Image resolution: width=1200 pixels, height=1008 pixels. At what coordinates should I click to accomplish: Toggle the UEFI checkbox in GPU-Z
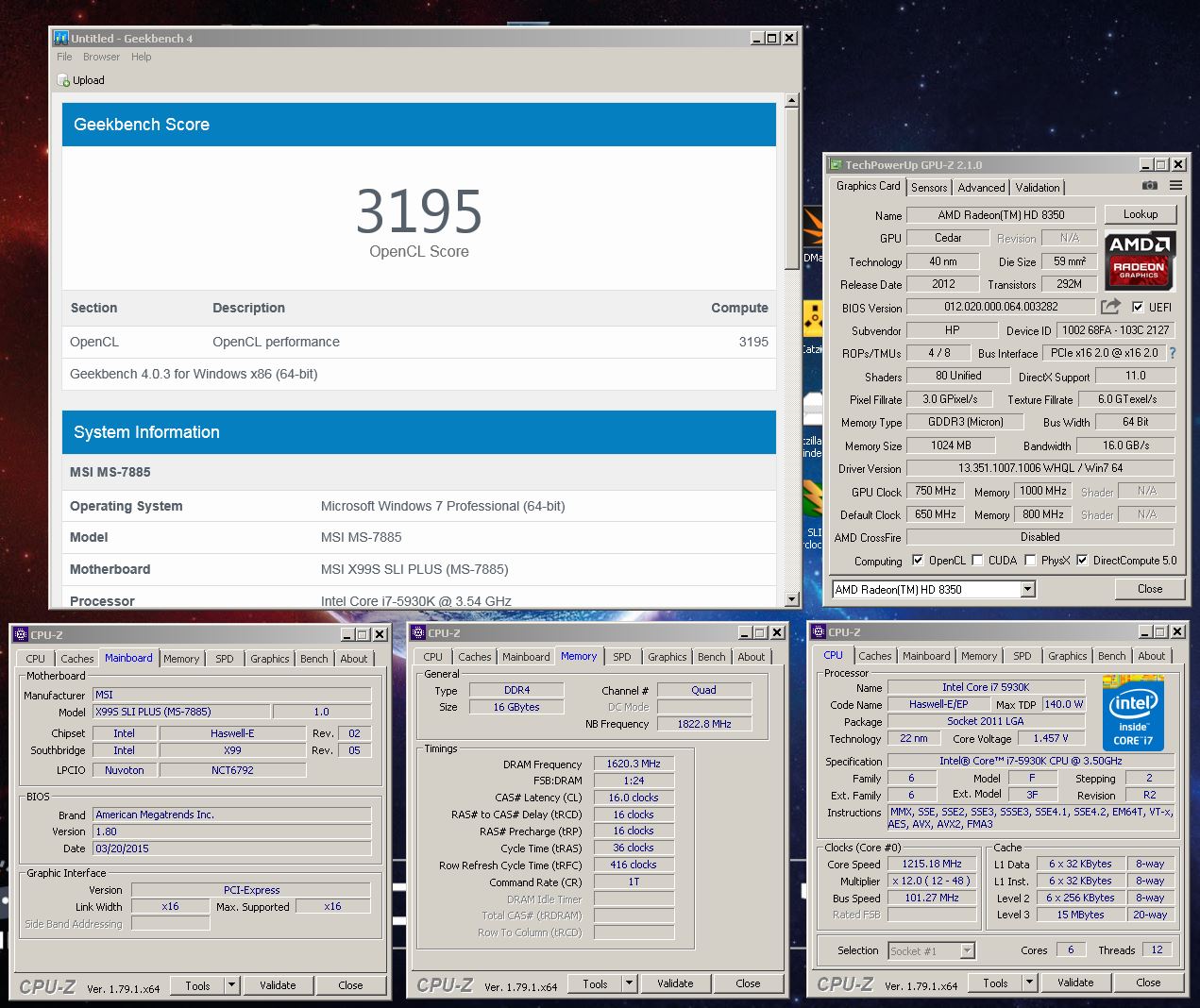click(1138, 307)
